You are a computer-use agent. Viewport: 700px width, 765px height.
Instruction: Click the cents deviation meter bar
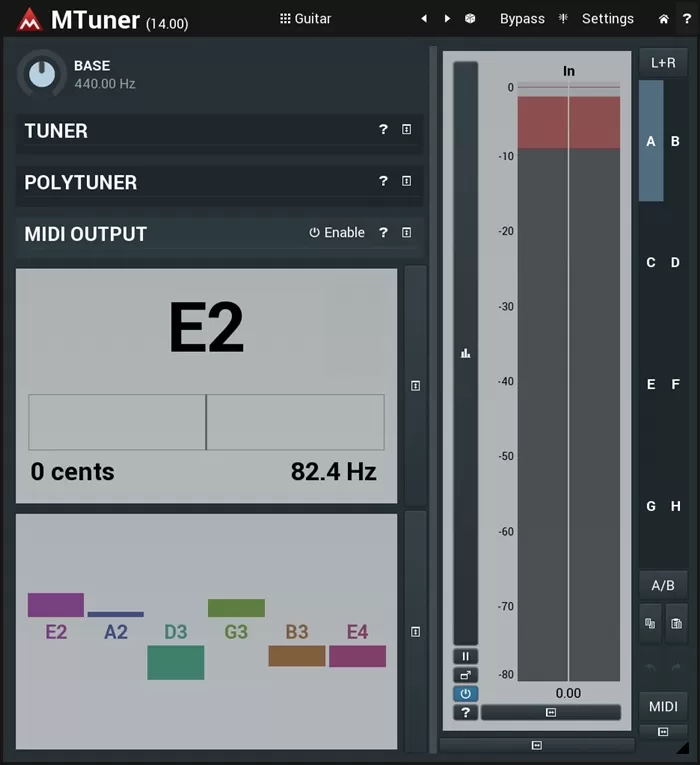click(206, 422)
